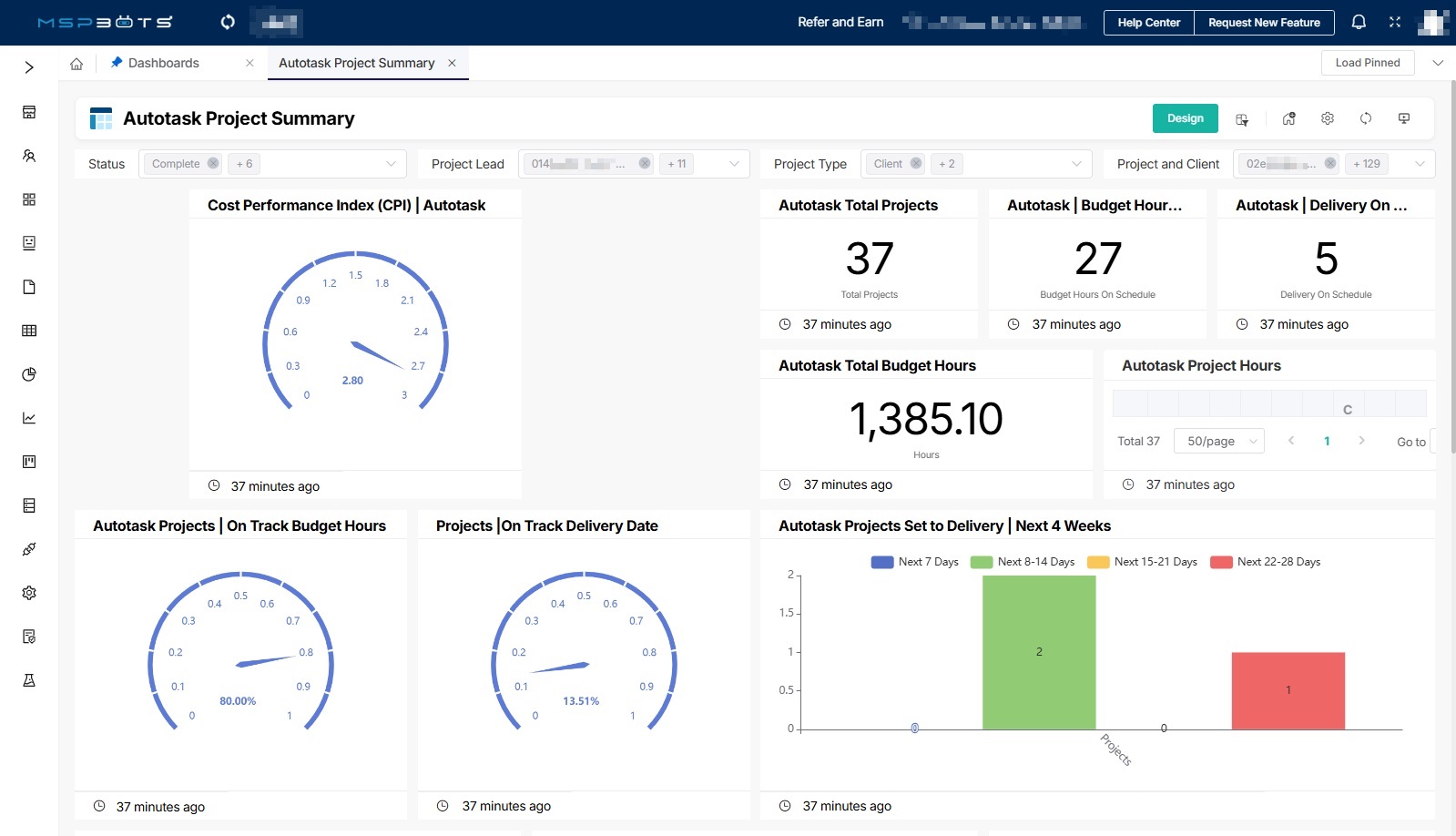
Task: Expand the Status filter dropdown
Action: (x=391, y=164)
